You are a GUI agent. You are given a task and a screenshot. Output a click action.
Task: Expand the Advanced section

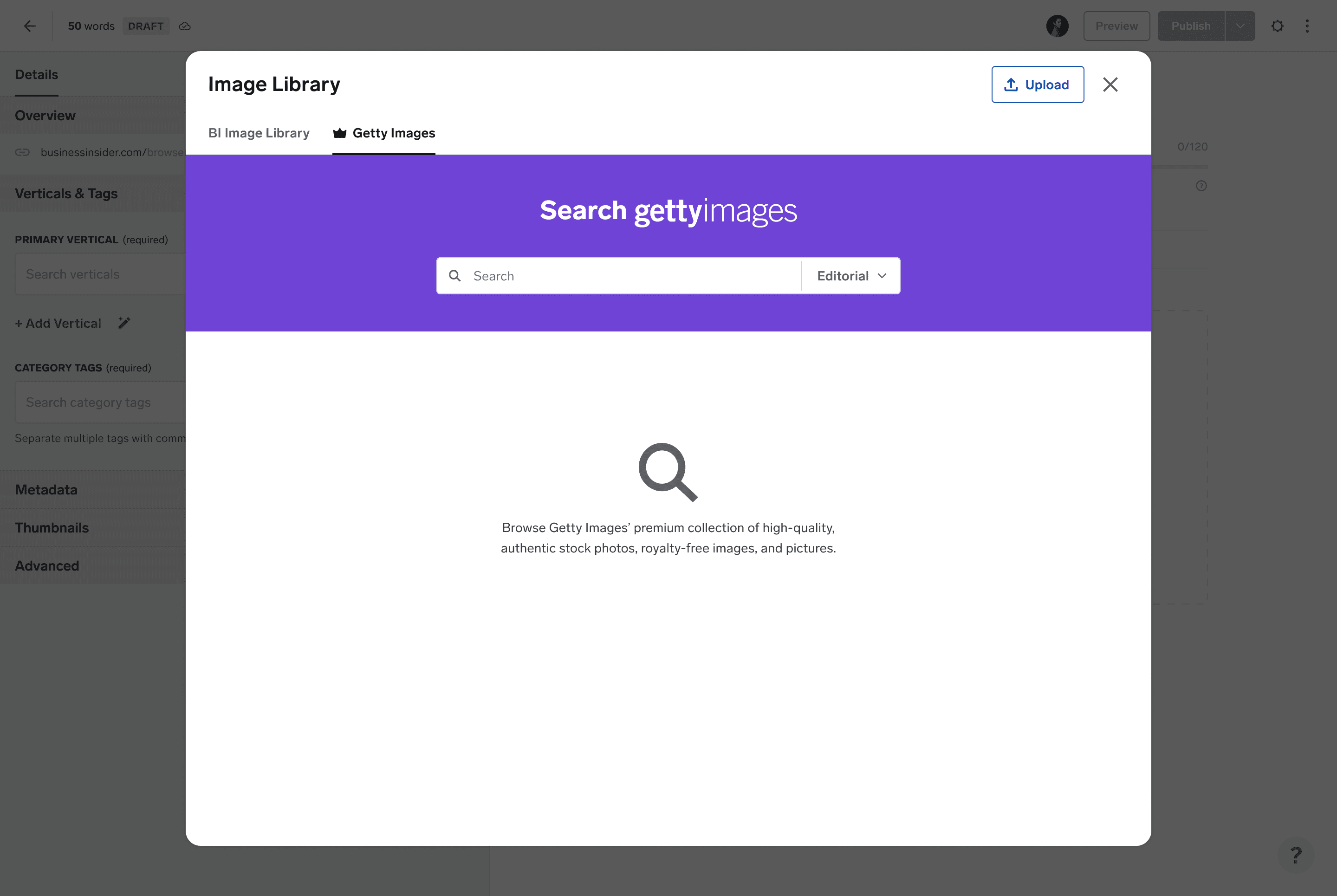coord(47,566)
